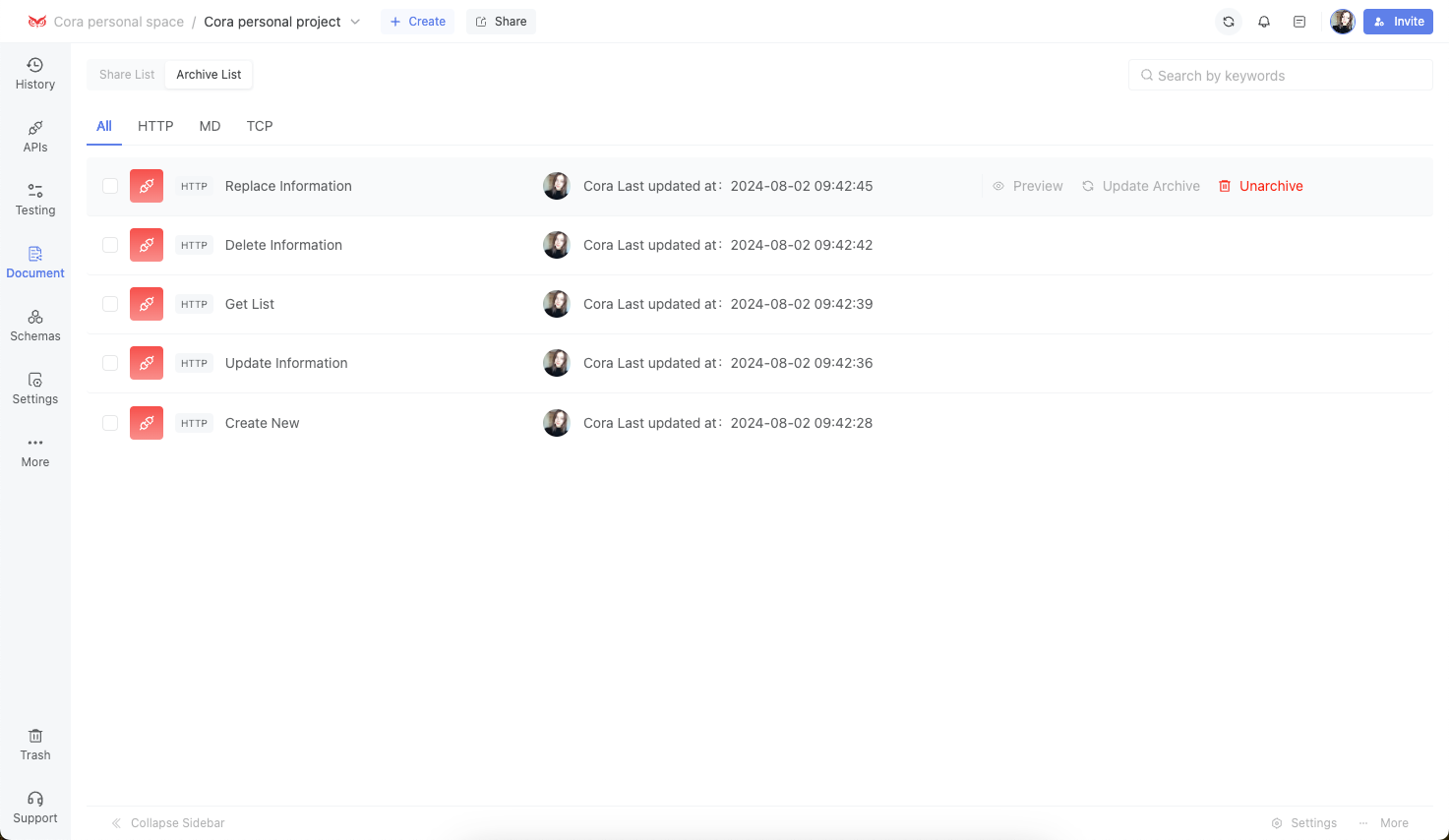Select the Document sidebar item
Viewport: 1449px width, 840px height.
pyautogui.click(x=35, y=263)
